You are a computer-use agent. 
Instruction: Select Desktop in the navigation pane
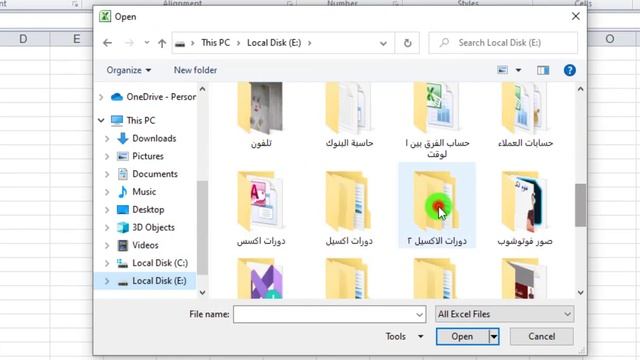point(140,210)
